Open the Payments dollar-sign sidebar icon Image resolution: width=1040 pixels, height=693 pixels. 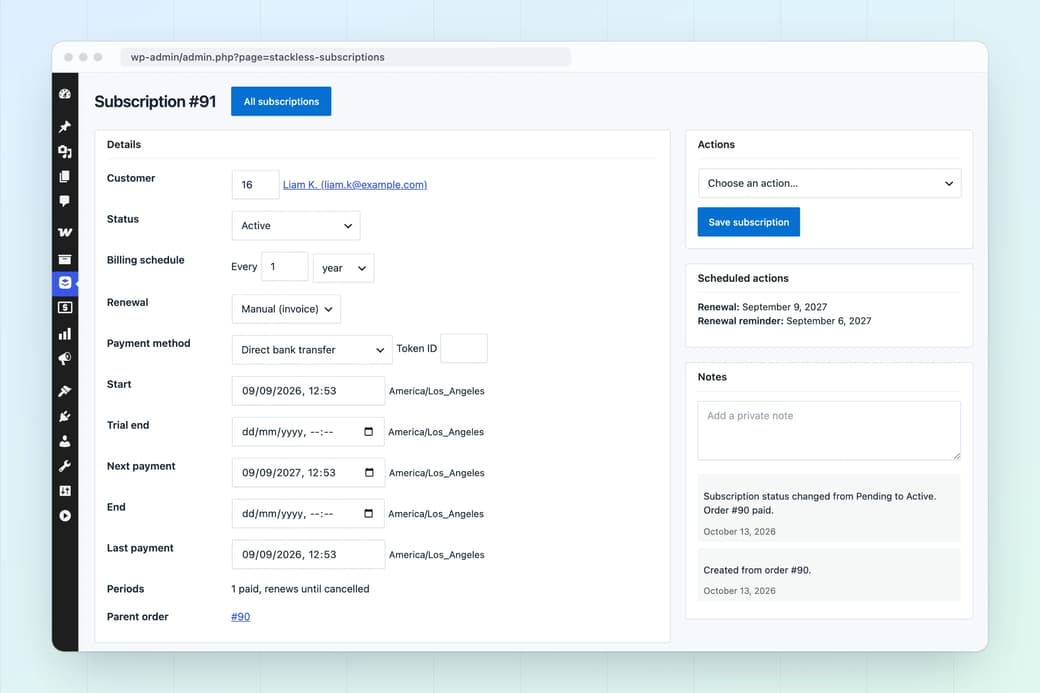(x=65, y=308)
